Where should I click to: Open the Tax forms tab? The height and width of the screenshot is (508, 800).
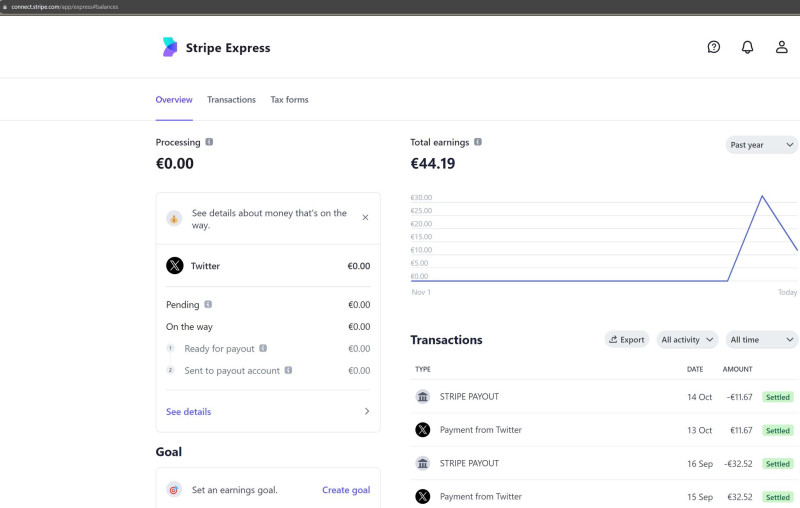(x=289, y=99)
